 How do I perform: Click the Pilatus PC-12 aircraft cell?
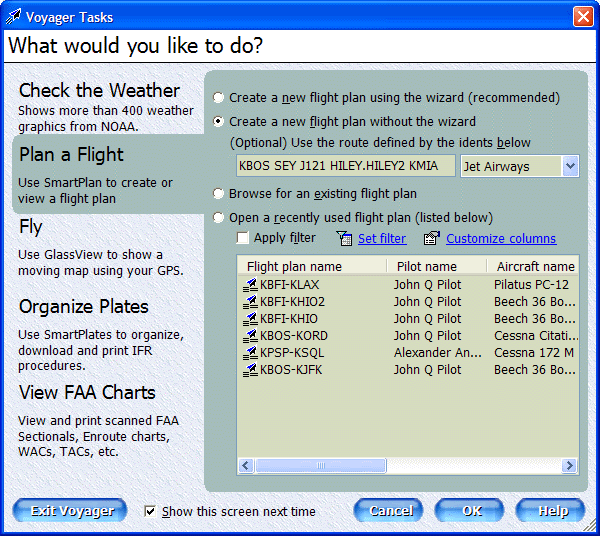click(x=532, y=285)
